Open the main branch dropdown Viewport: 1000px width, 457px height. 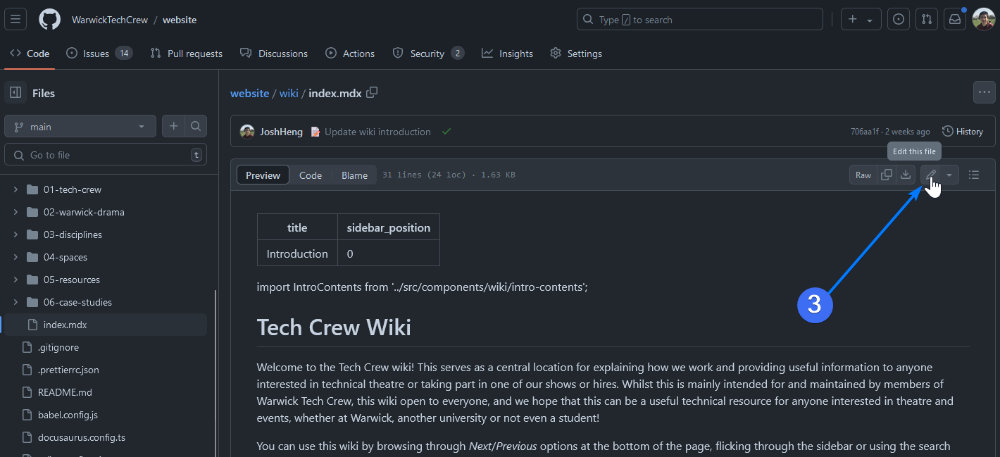80,127
